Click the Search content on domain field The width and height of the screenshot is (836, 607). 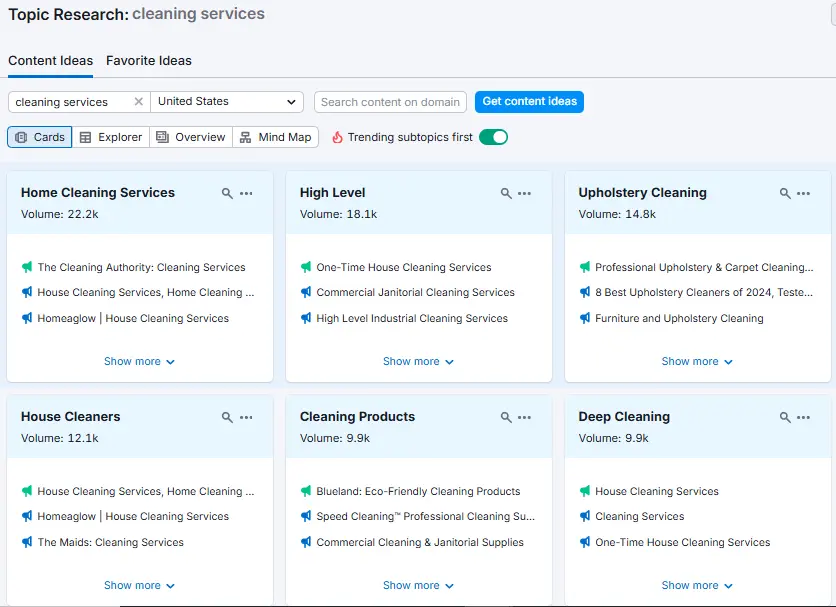tap(390, 101)
